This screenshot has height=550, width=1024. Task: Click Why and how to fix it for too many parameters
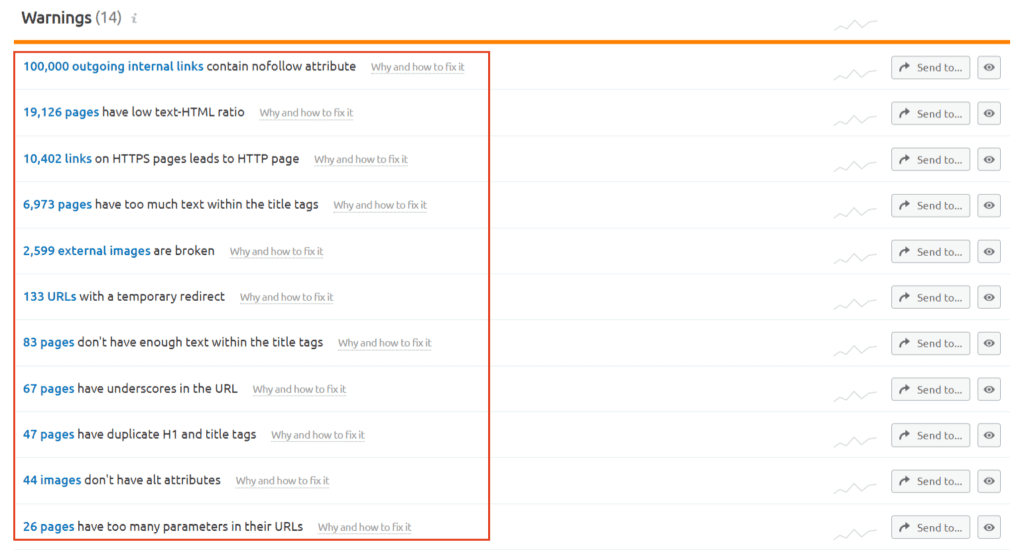point(364,527)
